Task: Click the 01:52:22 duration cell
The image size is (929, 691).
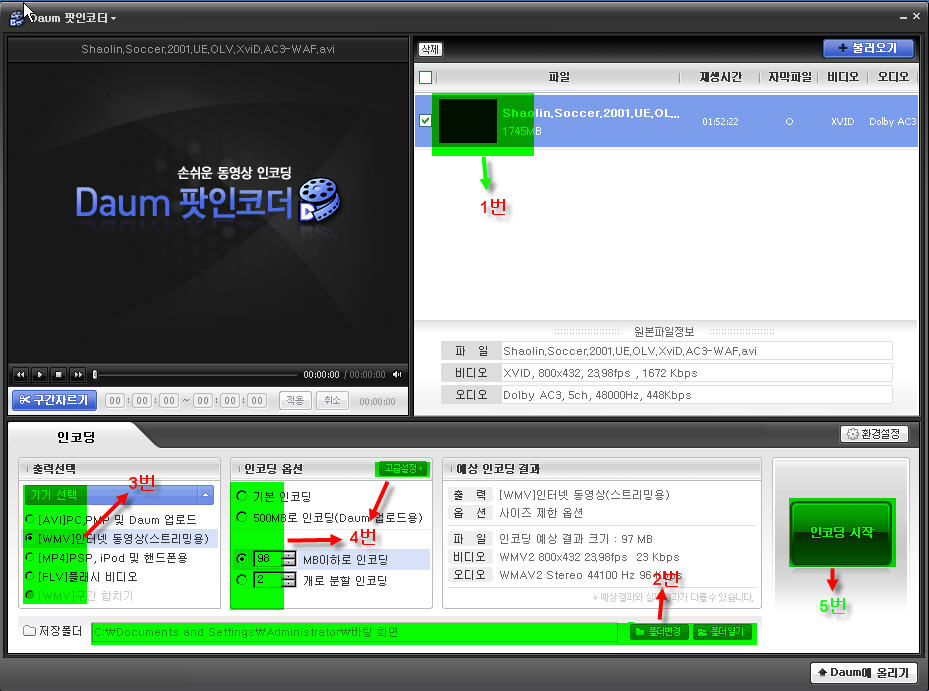Action: (x=720, y=121)
